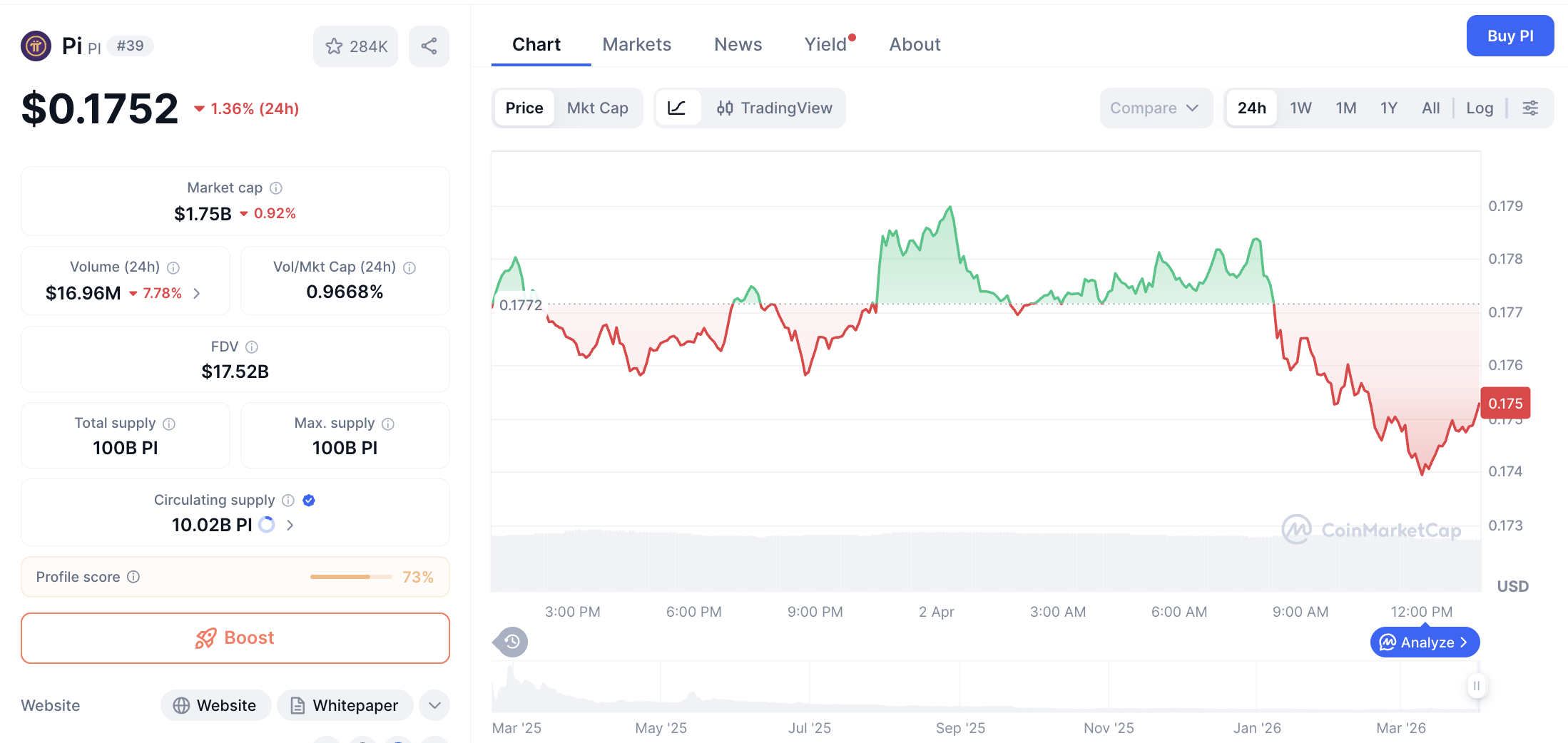Image resolution: width=1568 pixels, height=743 pixels.
Task: Open the Market cap info tooltip
Action: coord(277,188)
